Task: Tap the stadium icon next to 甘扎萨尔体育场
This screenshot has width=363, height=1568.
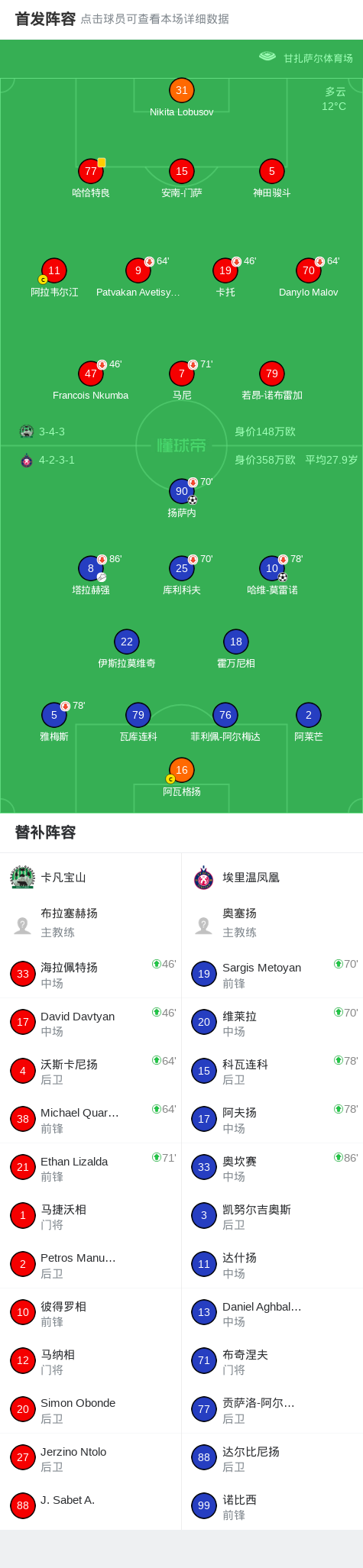Action: pos(267,57)
